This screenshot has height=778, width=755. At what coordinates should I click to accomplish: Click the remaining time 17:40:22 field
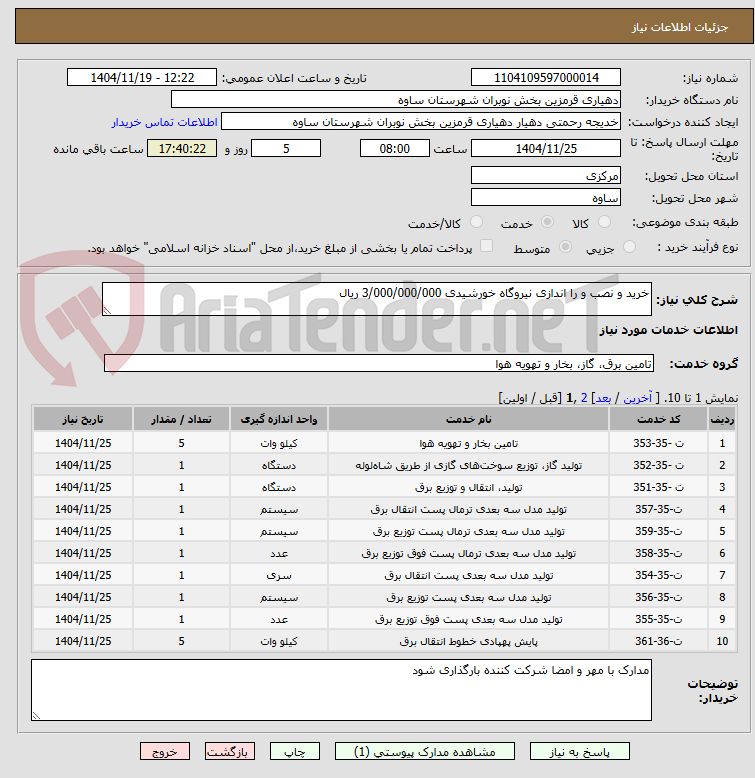tap(182, 148)
